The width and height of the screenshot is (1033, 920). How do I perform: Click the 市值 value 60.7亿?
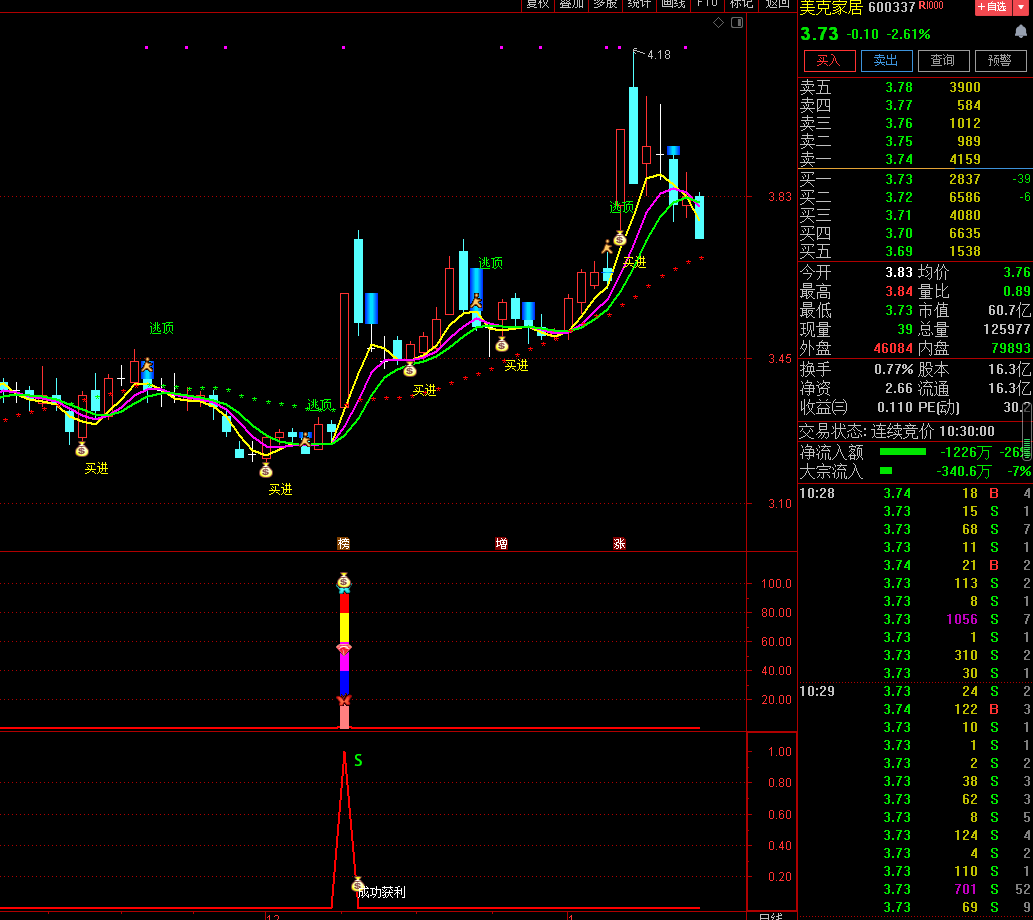pyautogui.click(x=1009, y=310)
